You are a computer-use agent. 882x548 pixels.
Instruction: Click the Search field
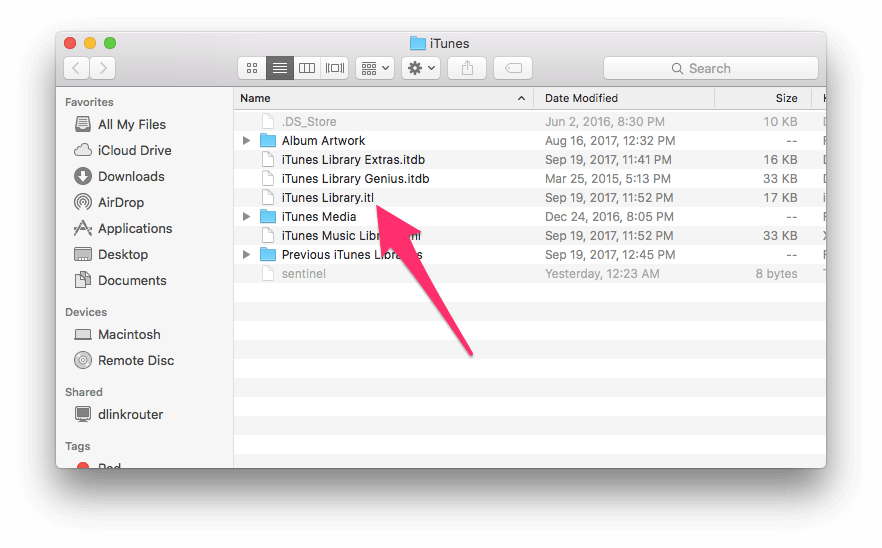tap(710, 68)
